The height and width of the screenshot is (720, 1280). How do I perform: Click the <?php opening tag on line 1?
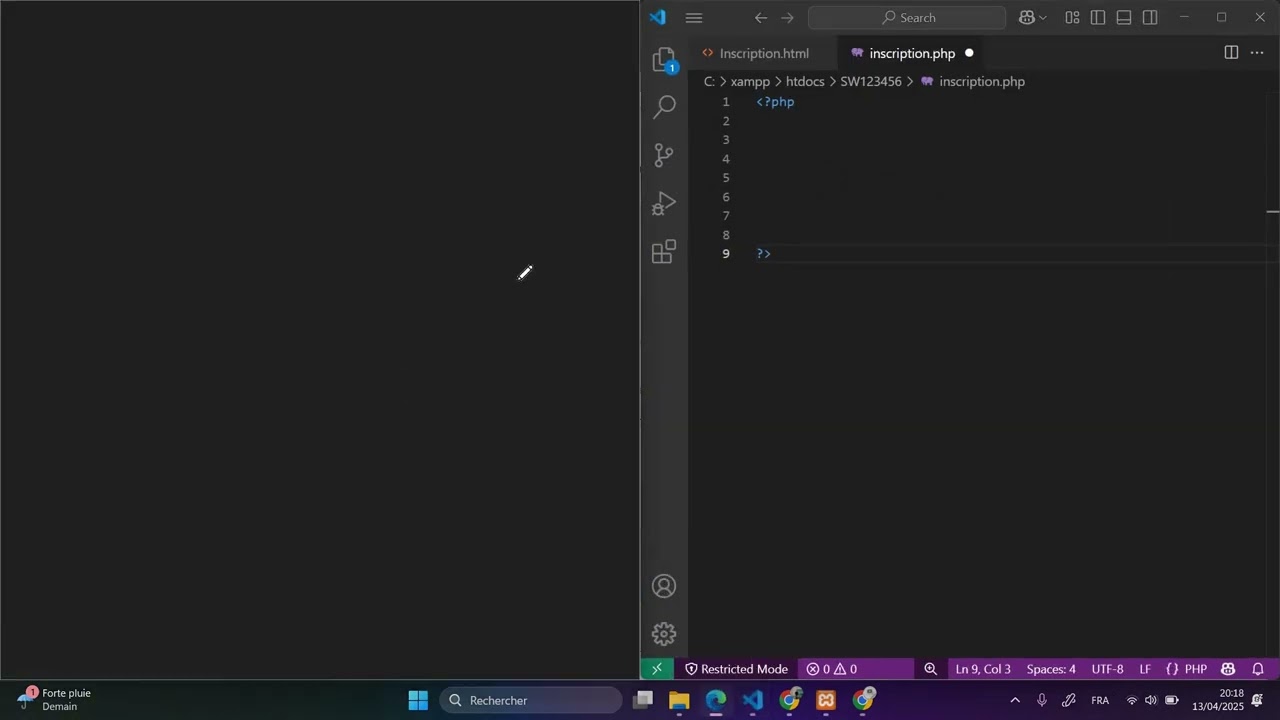pos(775,102)
